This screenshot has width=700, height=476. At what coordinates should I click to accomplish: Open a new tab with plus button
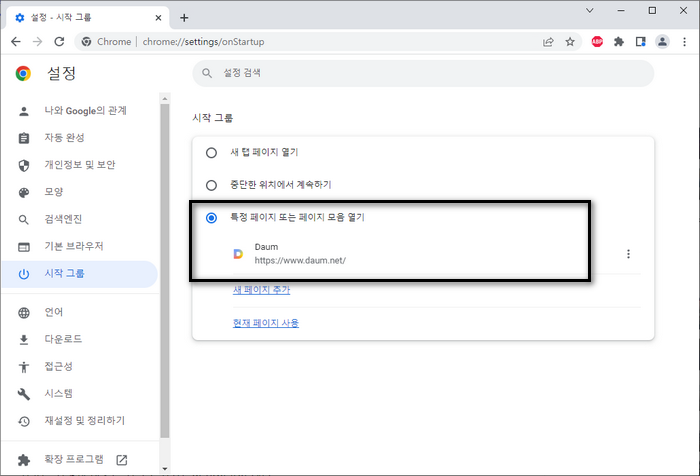pos(184,18)
